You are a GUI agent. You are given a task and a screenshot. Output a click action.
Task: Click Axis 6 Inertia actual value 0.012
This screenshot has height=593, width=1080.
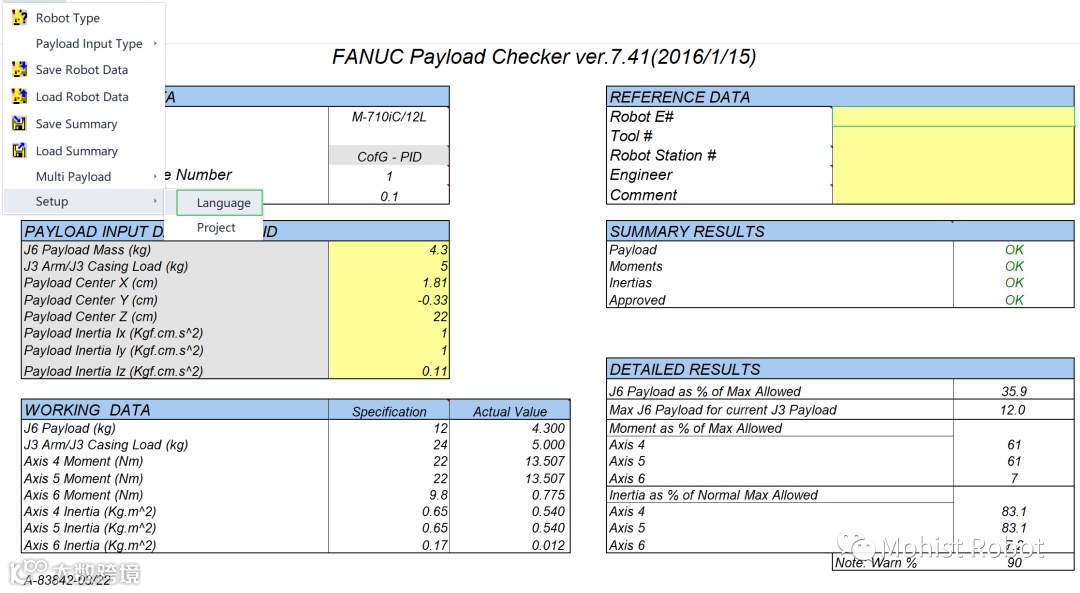tap(510, 545)
